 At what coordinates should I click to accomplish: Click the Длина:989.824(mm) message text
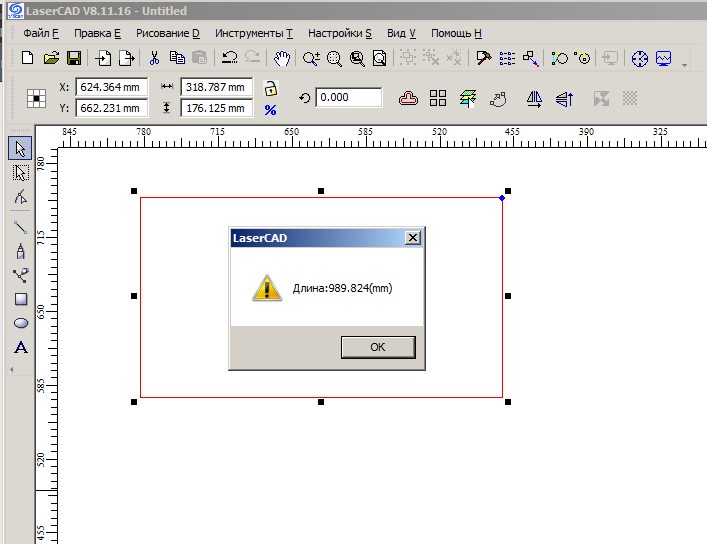tap(342, 288)
